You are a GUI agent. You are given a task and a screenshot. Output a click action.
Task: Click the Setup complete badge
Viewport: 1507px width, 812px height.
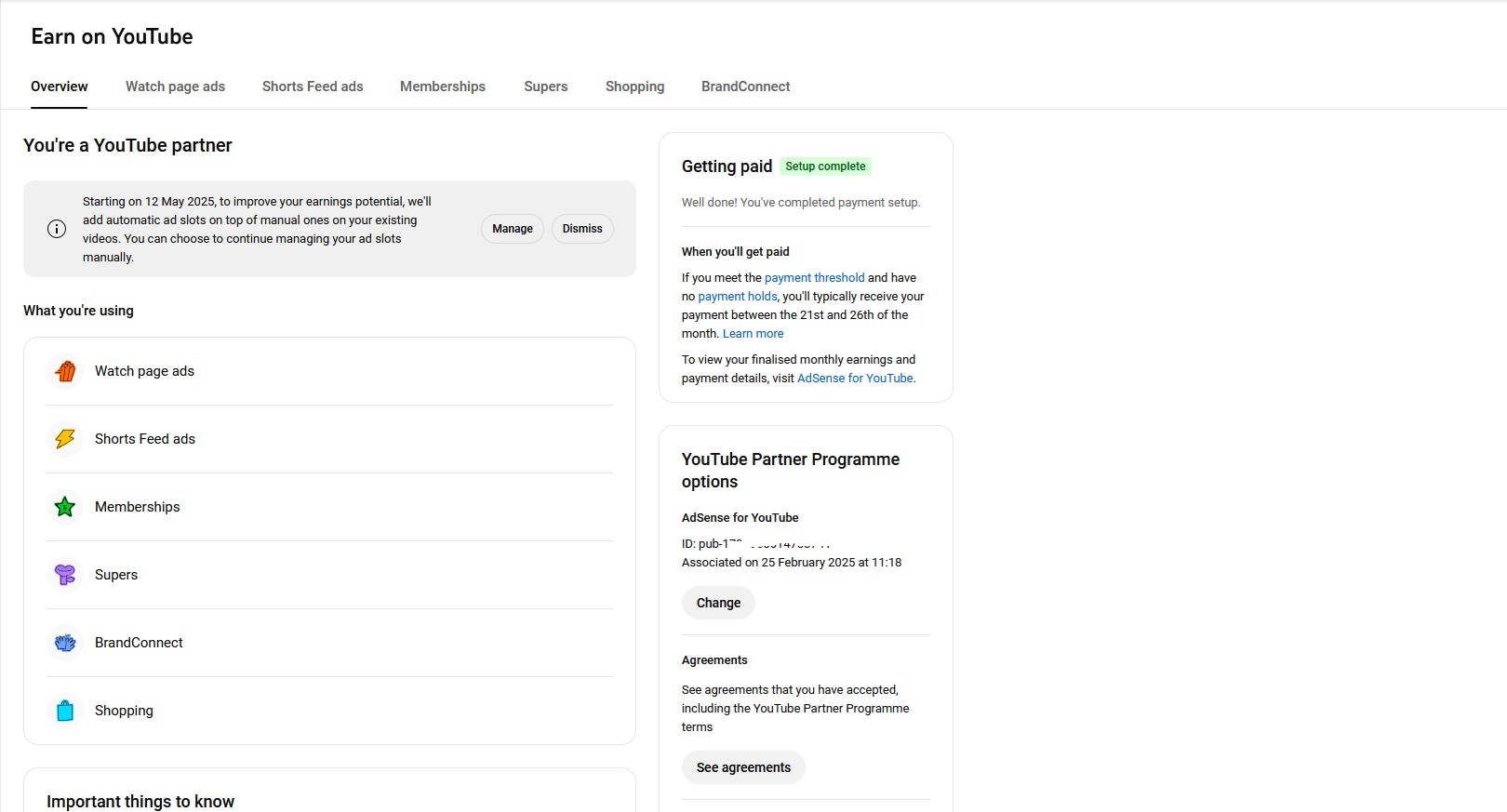[825, 166]
